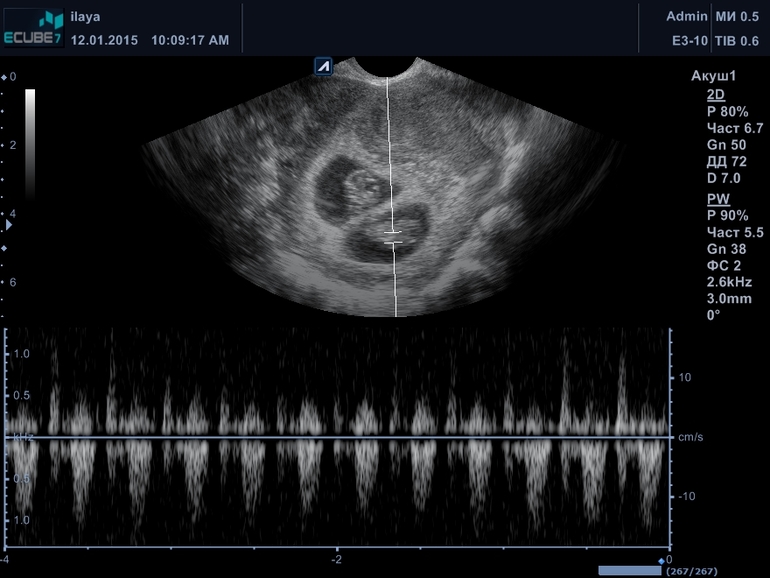Click the PW sample volume gate marker

393,236
